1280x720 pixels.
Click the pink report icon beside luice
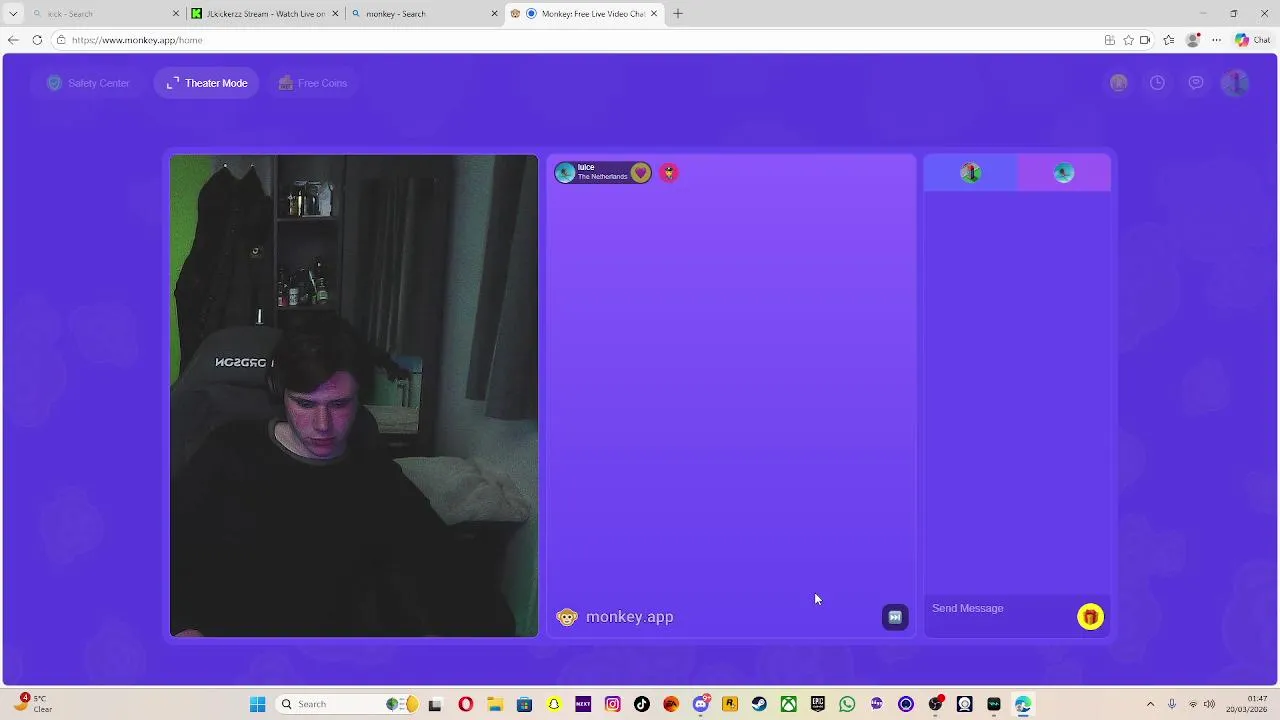pos(669,173)
